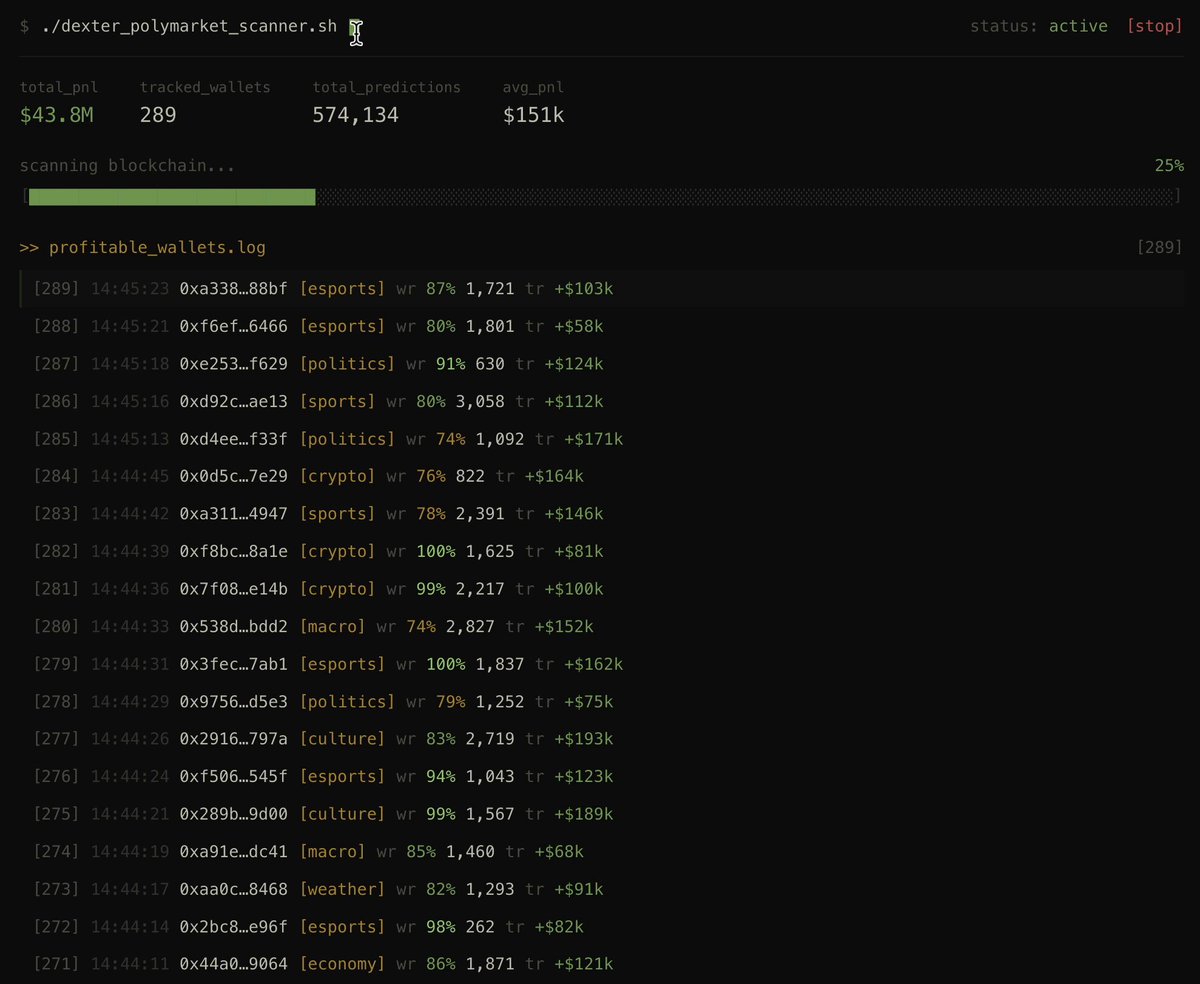The height and width of the screenshot is (984, 1200).
Task: Click wallet address 0x2bc8…e96f
Action: [x=233, y=927]
